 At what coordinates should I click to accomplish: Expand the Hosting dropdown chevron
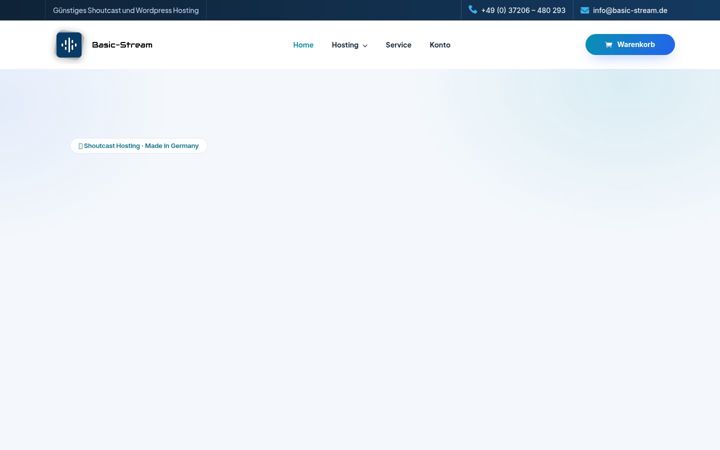[365, 45]
